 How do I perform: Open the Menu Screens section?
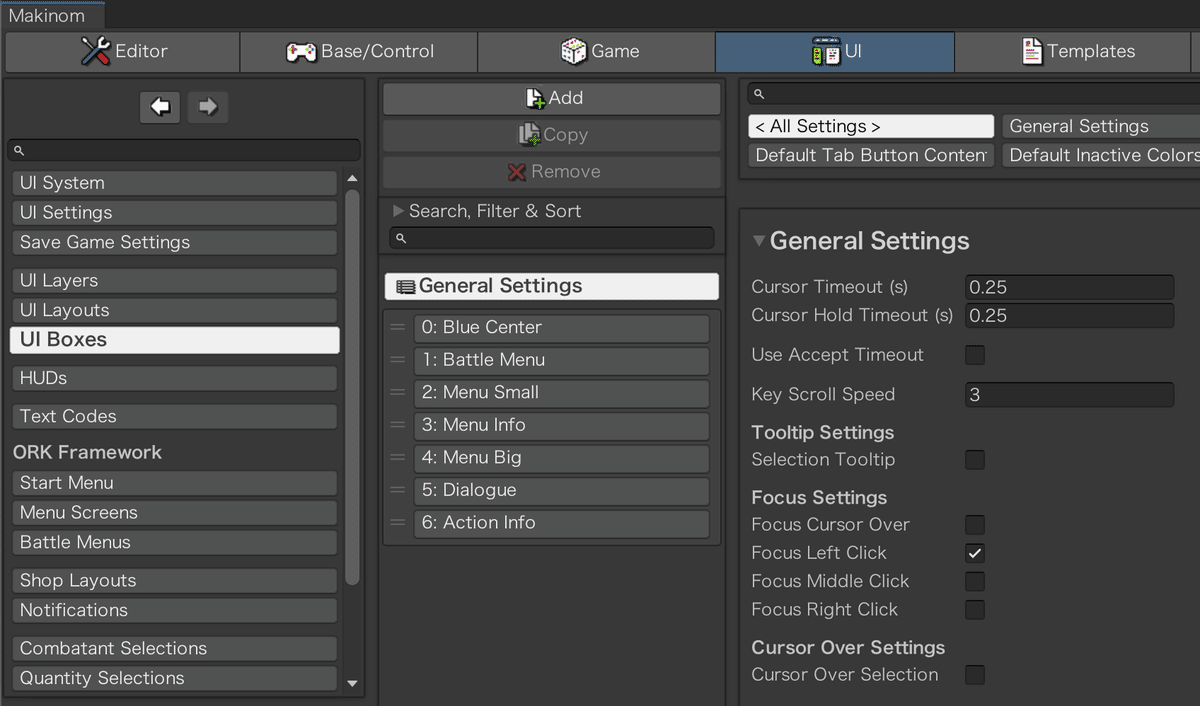pos(175,513)
